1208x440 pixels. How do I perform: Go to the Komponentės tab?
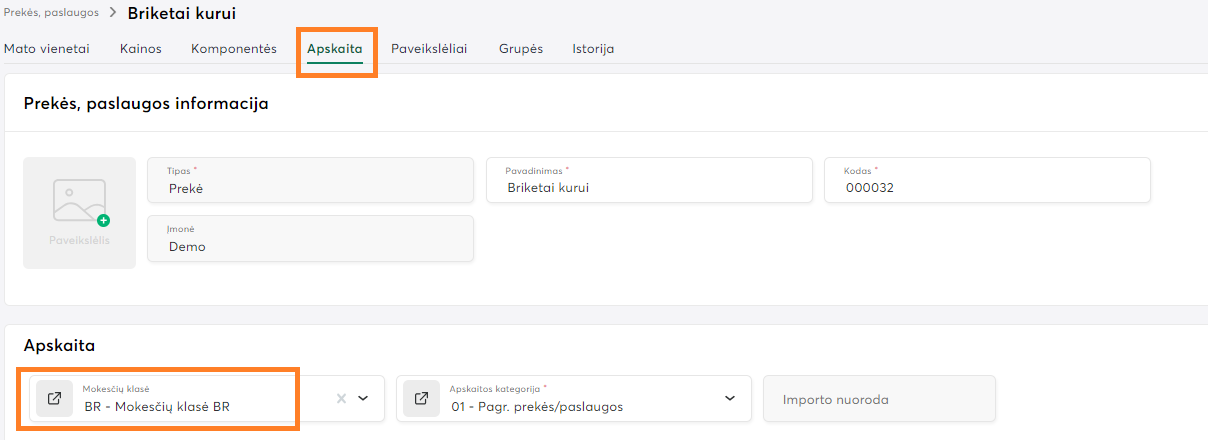[x=234, y=48]
